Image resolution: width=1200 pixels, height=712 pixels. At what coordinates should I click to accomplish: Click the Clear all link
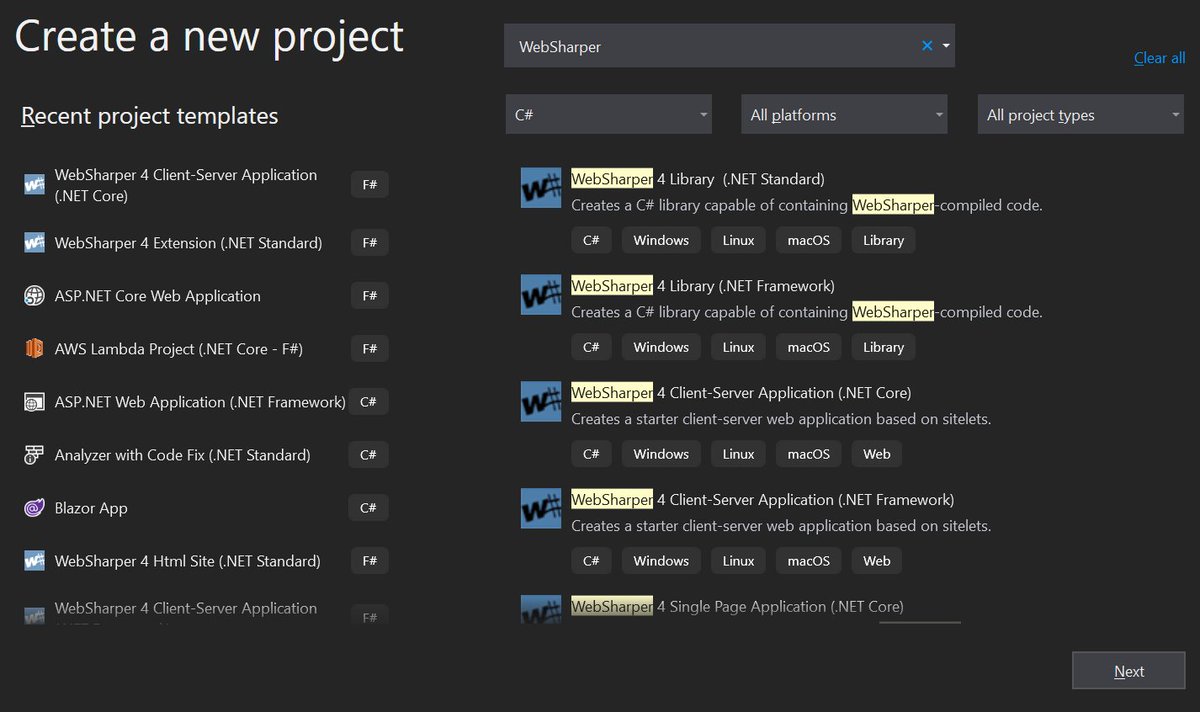click(x=1158, y=58)
